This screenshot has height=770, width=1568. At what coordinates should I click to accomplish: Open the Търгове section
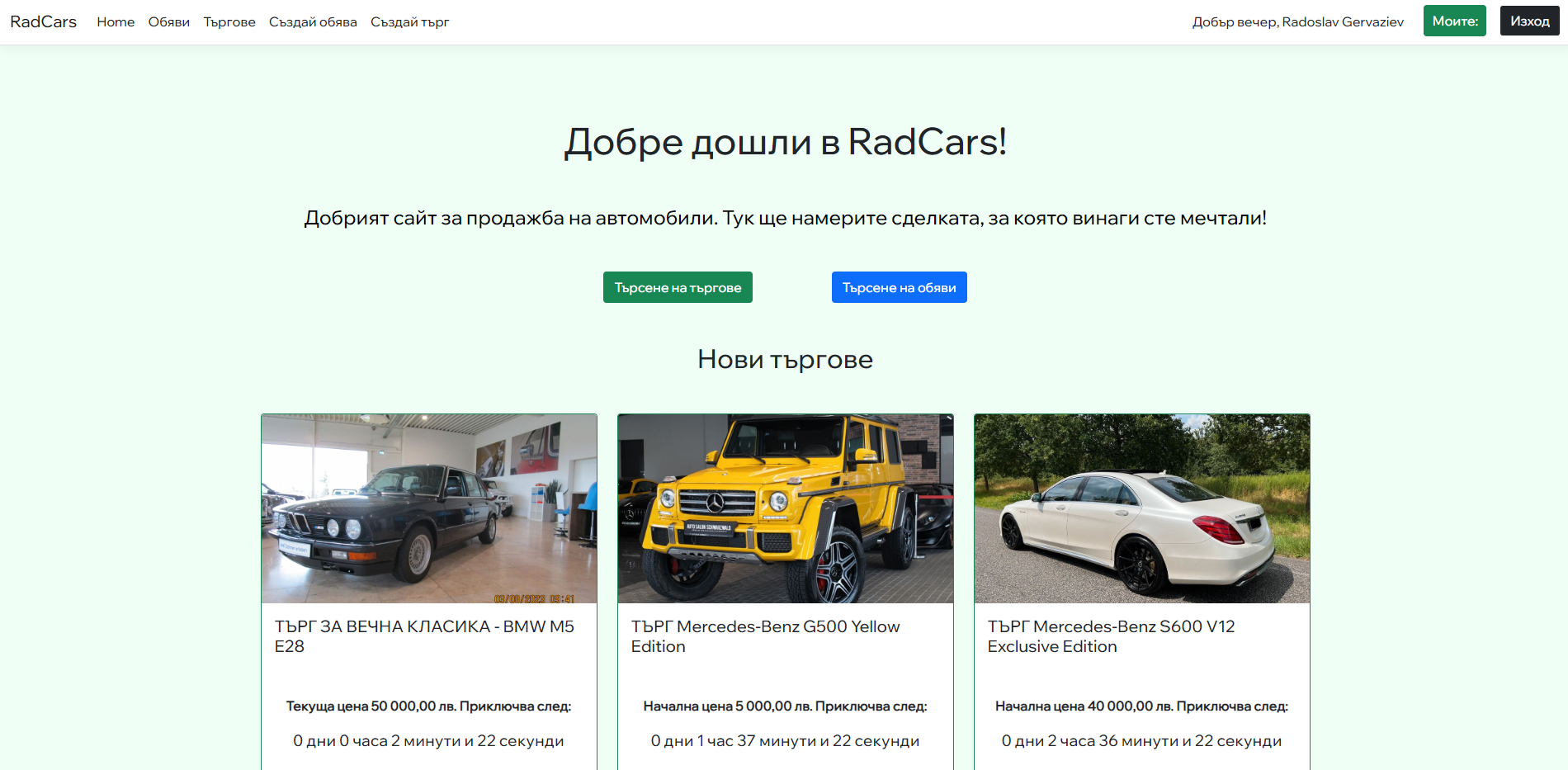pyautogui.click(x=229, y=22)
